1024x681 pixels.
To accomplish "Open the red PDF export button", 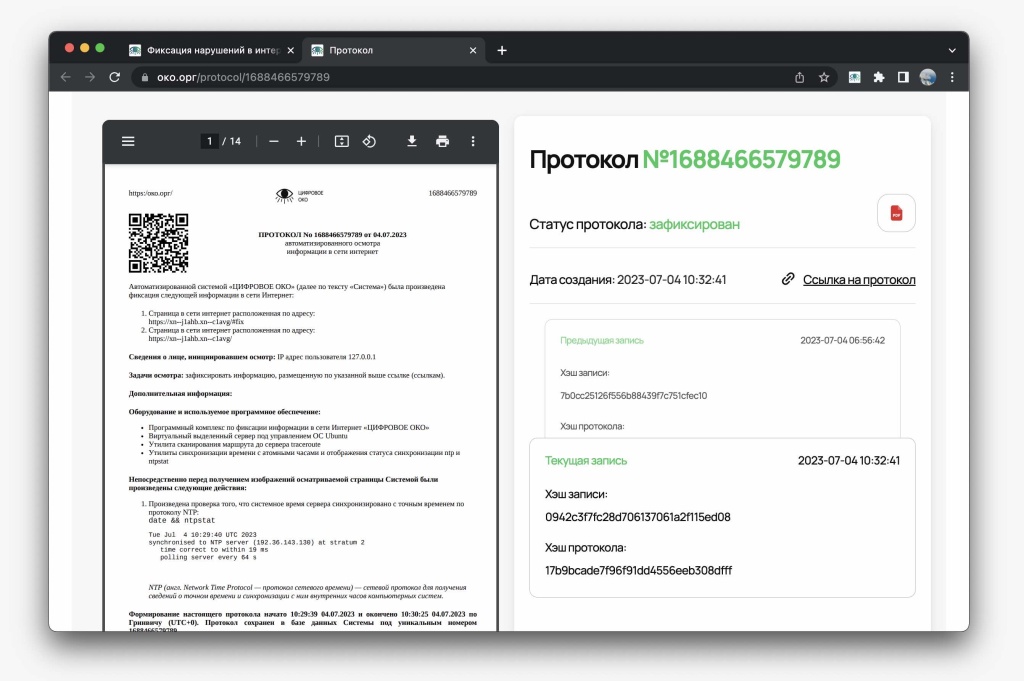I will (x=896, y=213).
